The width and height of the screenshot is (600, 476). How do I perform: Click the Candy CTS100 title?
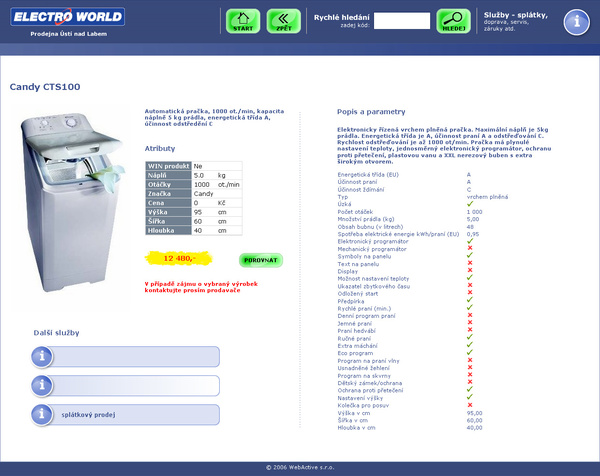pos(45,87)
